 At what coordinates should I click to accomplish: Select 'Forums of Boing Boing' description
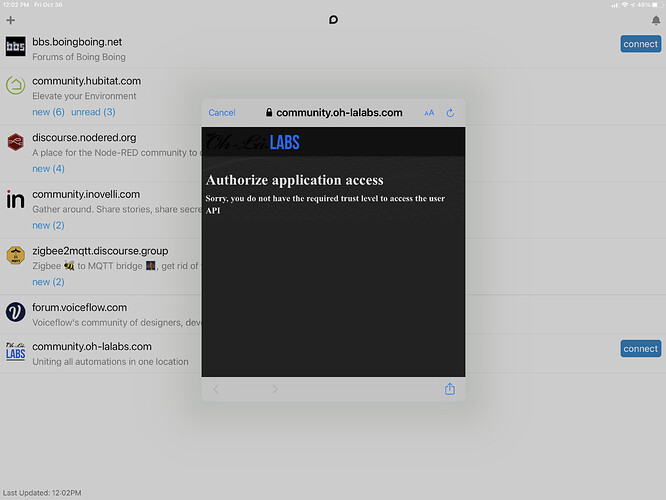79,57
